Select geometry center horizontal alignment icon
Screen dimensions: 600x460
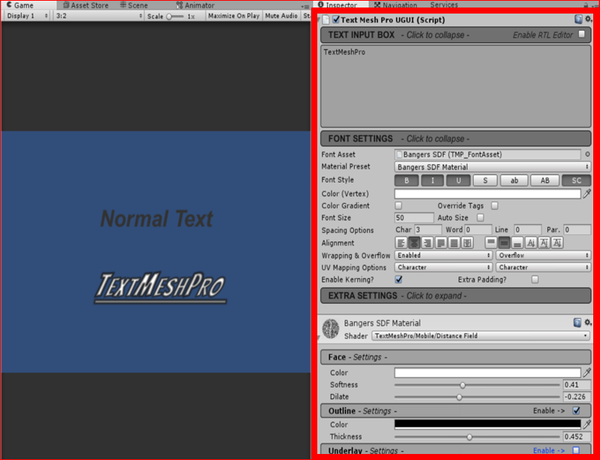coord(467,243)
